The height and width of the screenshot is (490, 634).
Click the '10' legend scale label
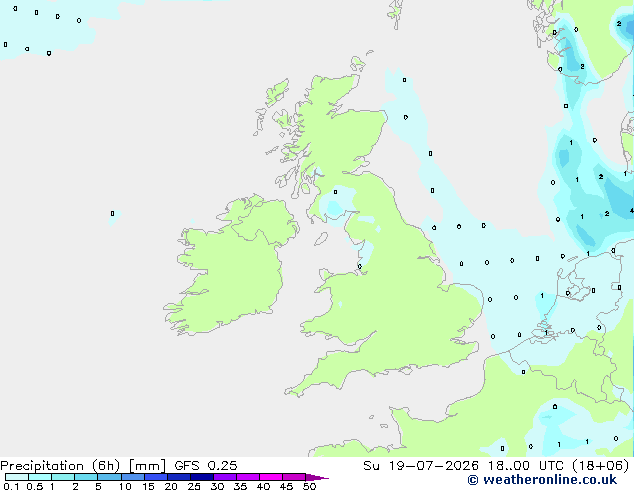125,486
